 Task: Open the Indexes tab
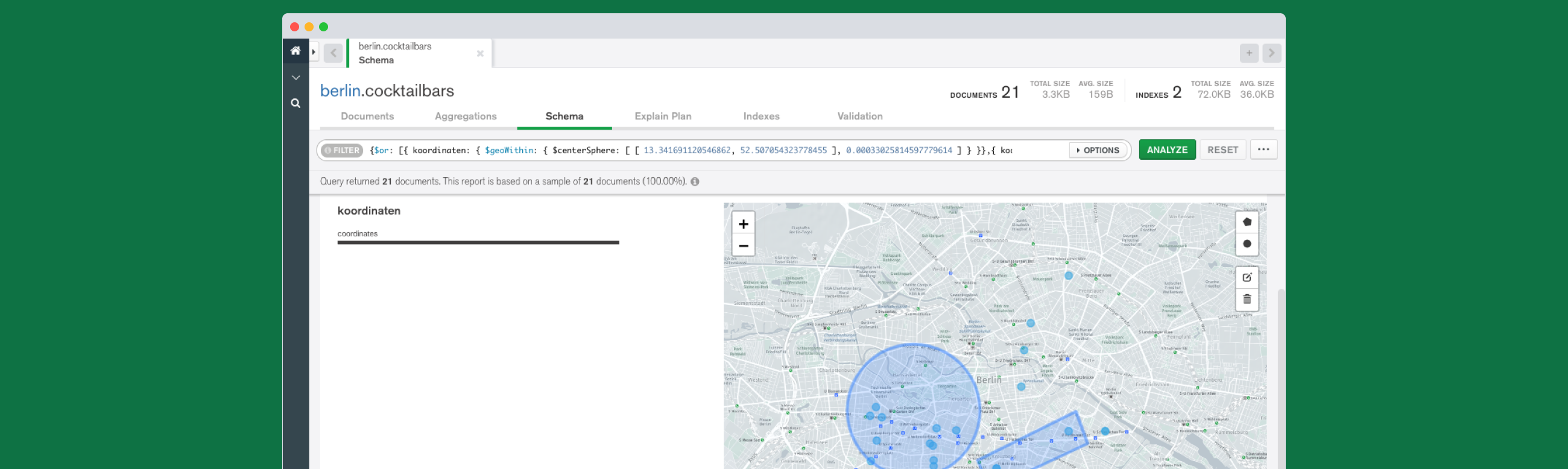click(762, 116)
